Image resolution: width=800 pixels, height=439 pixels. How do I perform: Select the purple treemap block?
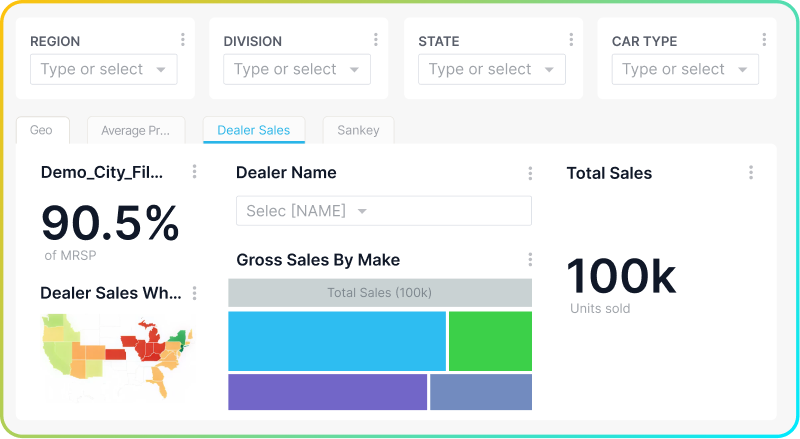pos(328,392)
